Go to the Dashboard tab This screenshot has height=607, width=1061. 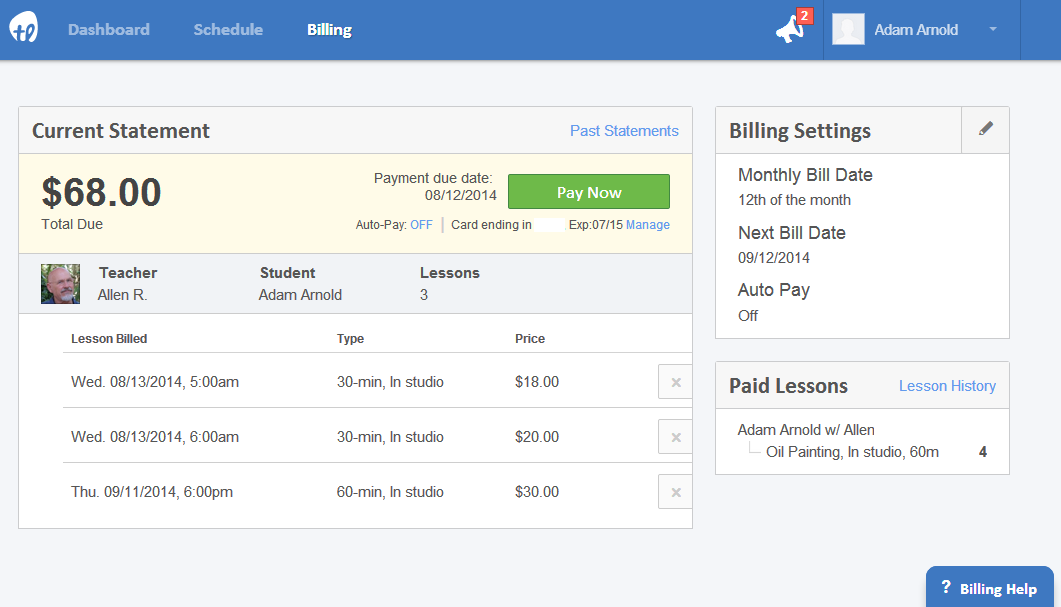(108, 30)
